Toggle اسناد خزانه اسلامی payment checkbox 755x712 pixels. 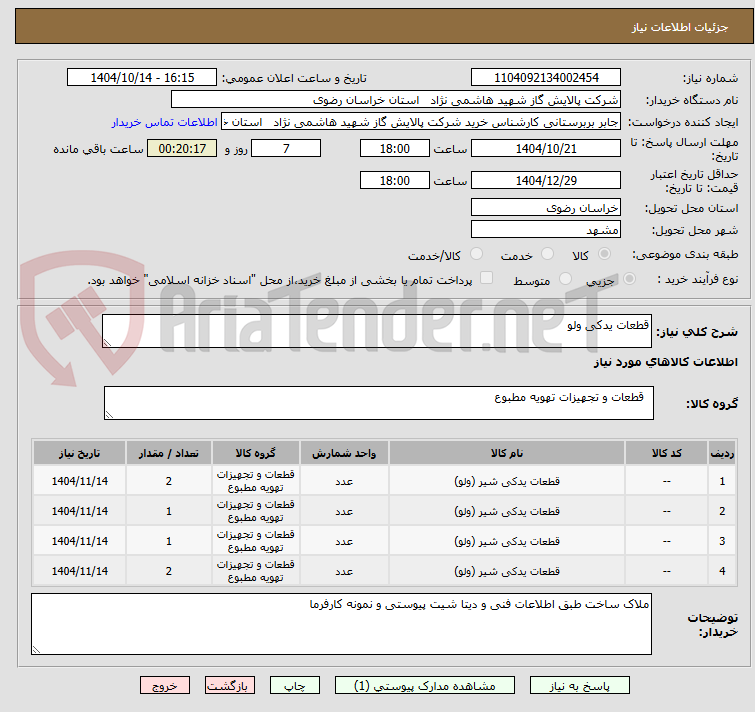coord(487,278)
